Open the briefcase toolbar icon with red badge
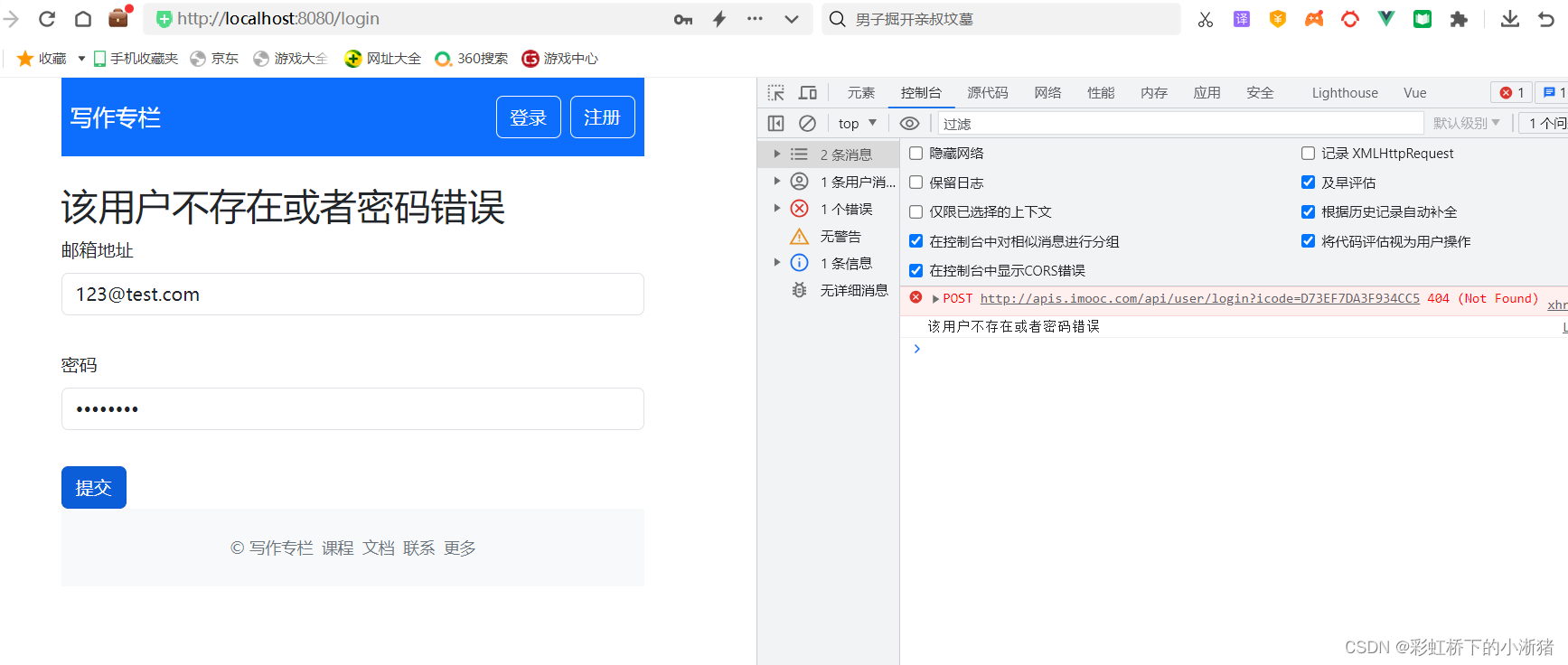Image resolution: width=1568 pixels, height=665 pixels. click(119, 17)
